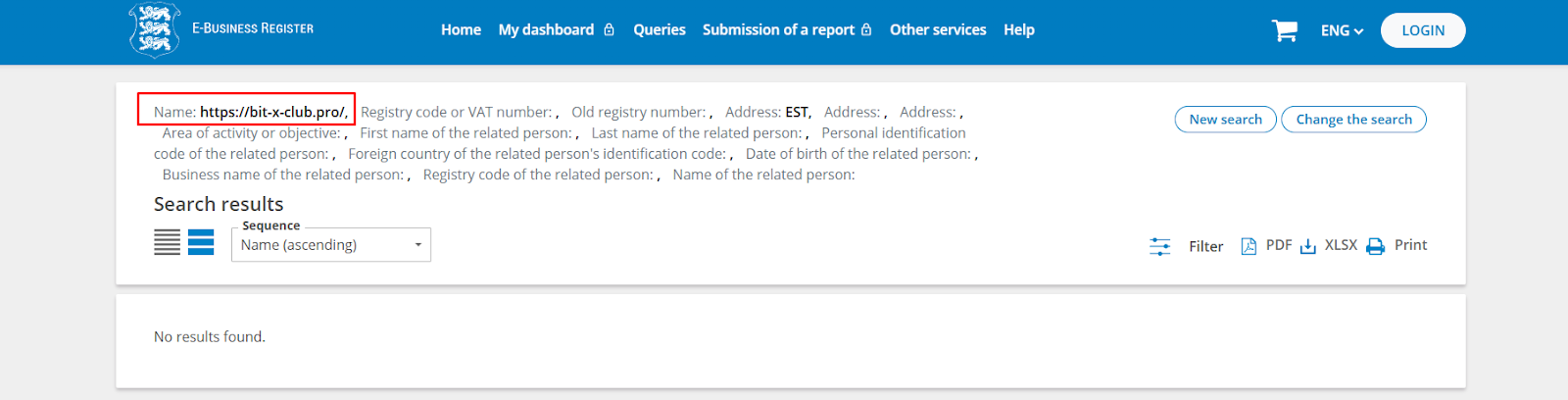Image resolution: width=1568 pixels, height=400 pixels.
Task: Click the LOGIN button
Action: pos(1422,30)
